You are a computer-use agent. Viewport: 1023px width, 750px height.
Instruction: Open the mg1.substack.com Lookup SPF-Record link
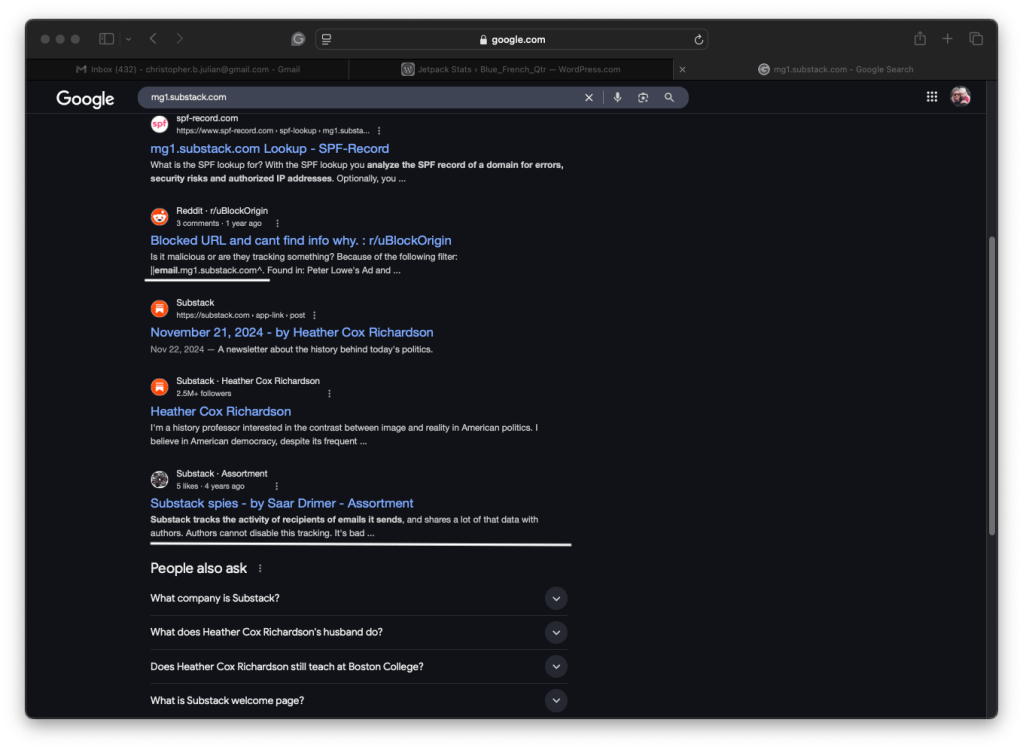[269, 149]
